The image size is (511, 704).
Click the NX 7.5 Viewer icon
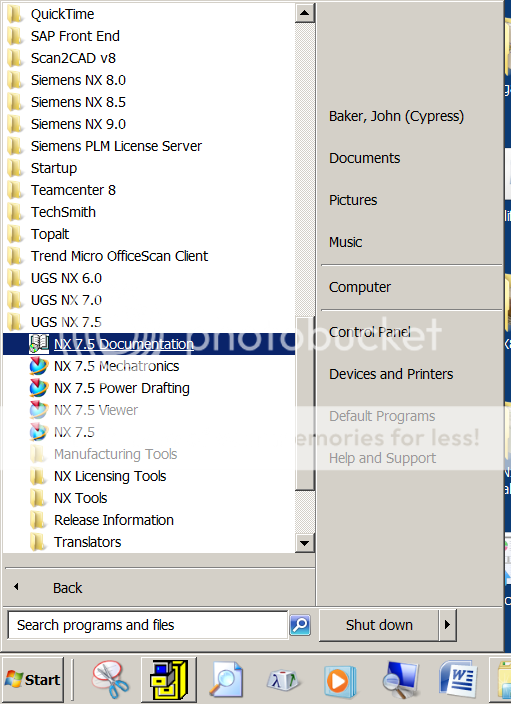(x=39, y=410)
